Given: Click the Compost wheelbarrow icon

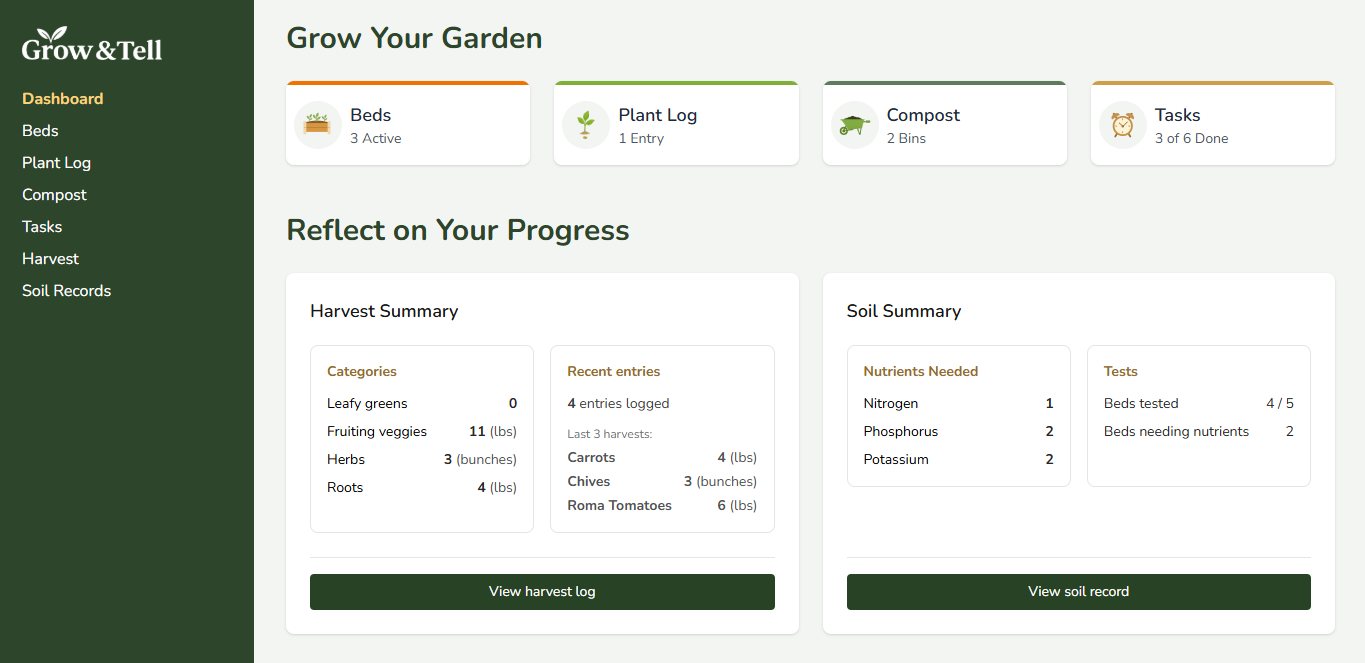Looking at the screenshot, I should pyautogui.click(x=854, y=124).
